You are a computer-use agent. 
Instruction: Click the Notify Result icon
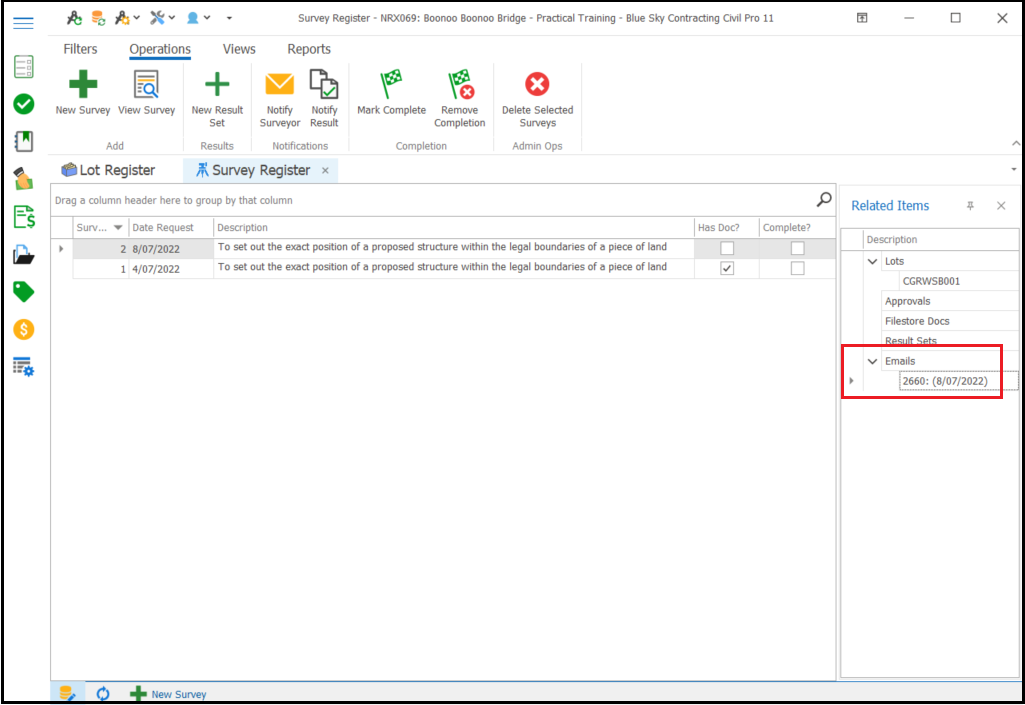pyautogui.click(x=324, y=86)
